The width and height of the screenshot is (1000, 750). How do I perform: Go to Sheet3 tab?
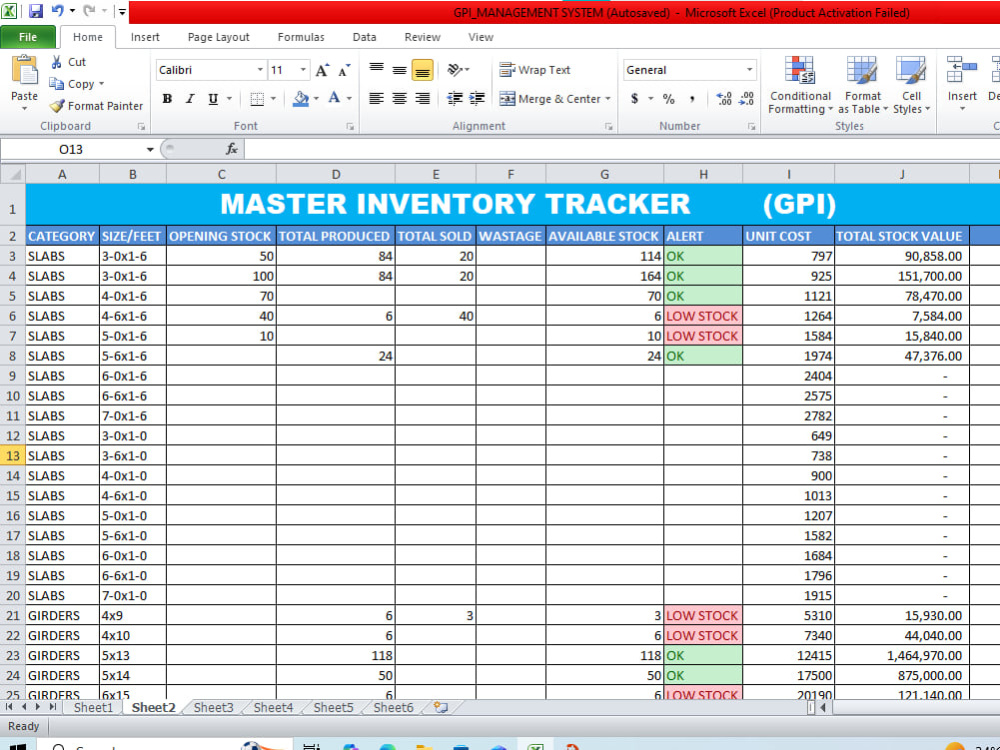click(x=214, y=707)
